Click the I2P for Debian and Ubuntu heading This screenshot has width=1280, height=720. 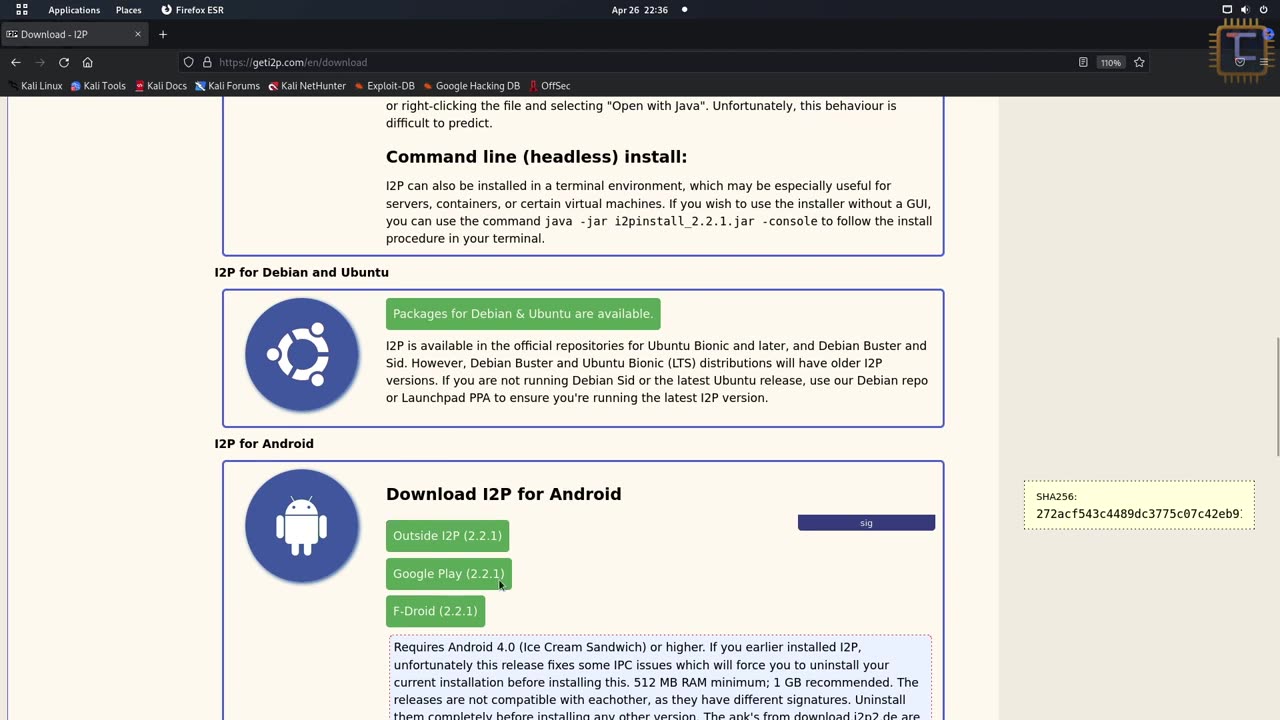301,272
